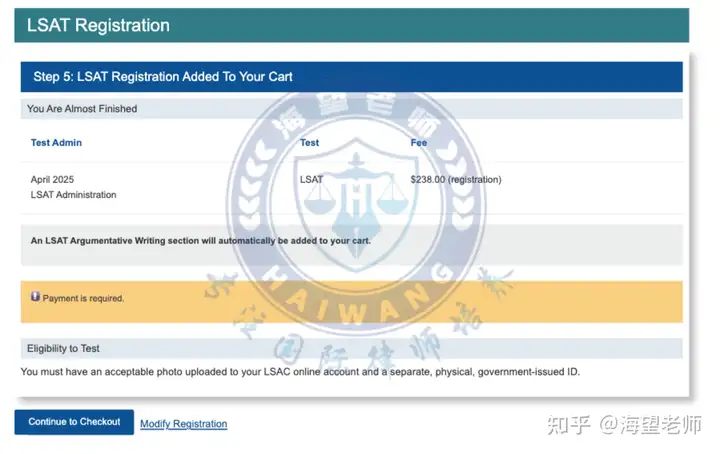Select the 'Payment is required.' message text
The width and height of the screenshot is (720, 454).
83,298
